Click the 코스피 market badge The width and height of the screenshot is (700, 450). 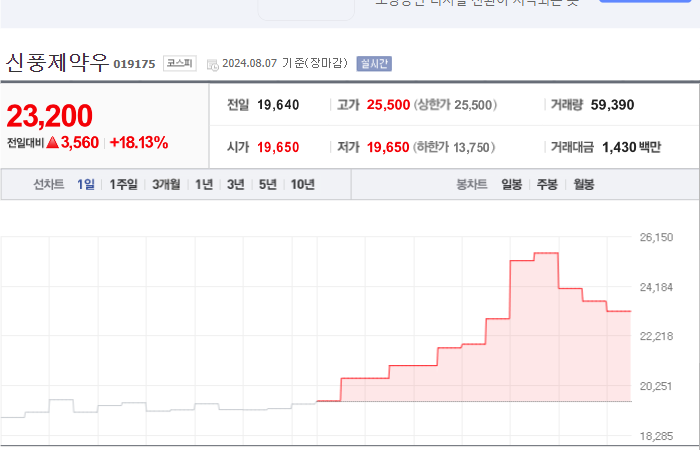180,63
